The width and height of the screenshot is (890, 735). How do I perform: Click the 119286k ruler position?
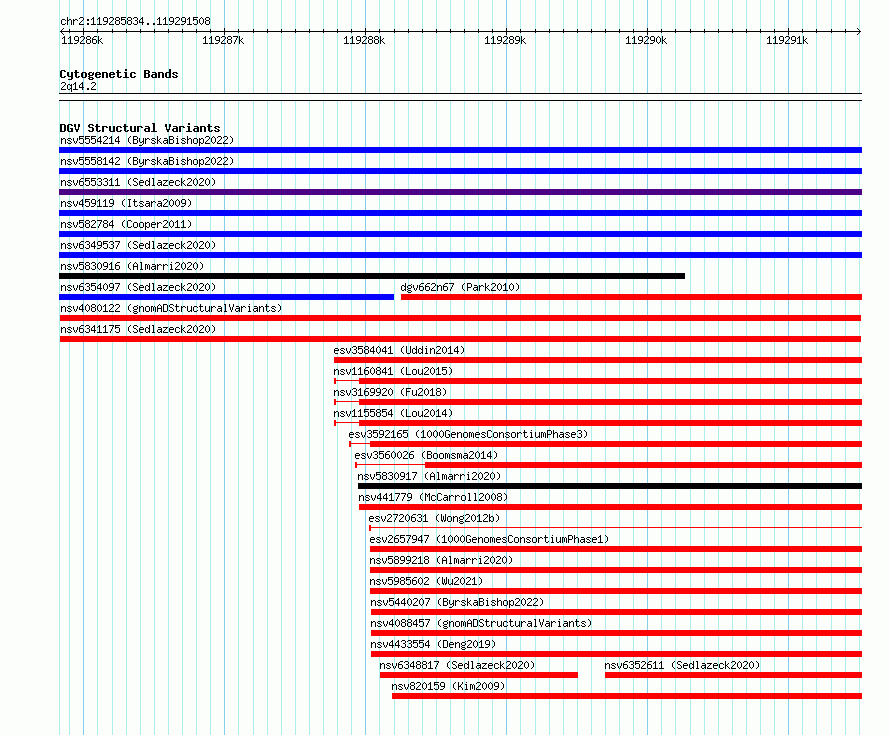coord(82,40)
